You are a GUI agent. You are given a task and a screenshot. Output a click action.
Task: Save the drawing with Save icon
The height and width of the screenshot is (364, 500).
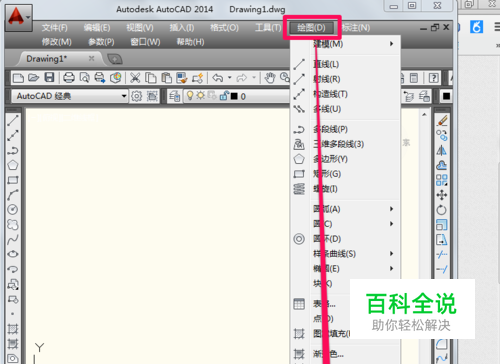click(49, 78)
